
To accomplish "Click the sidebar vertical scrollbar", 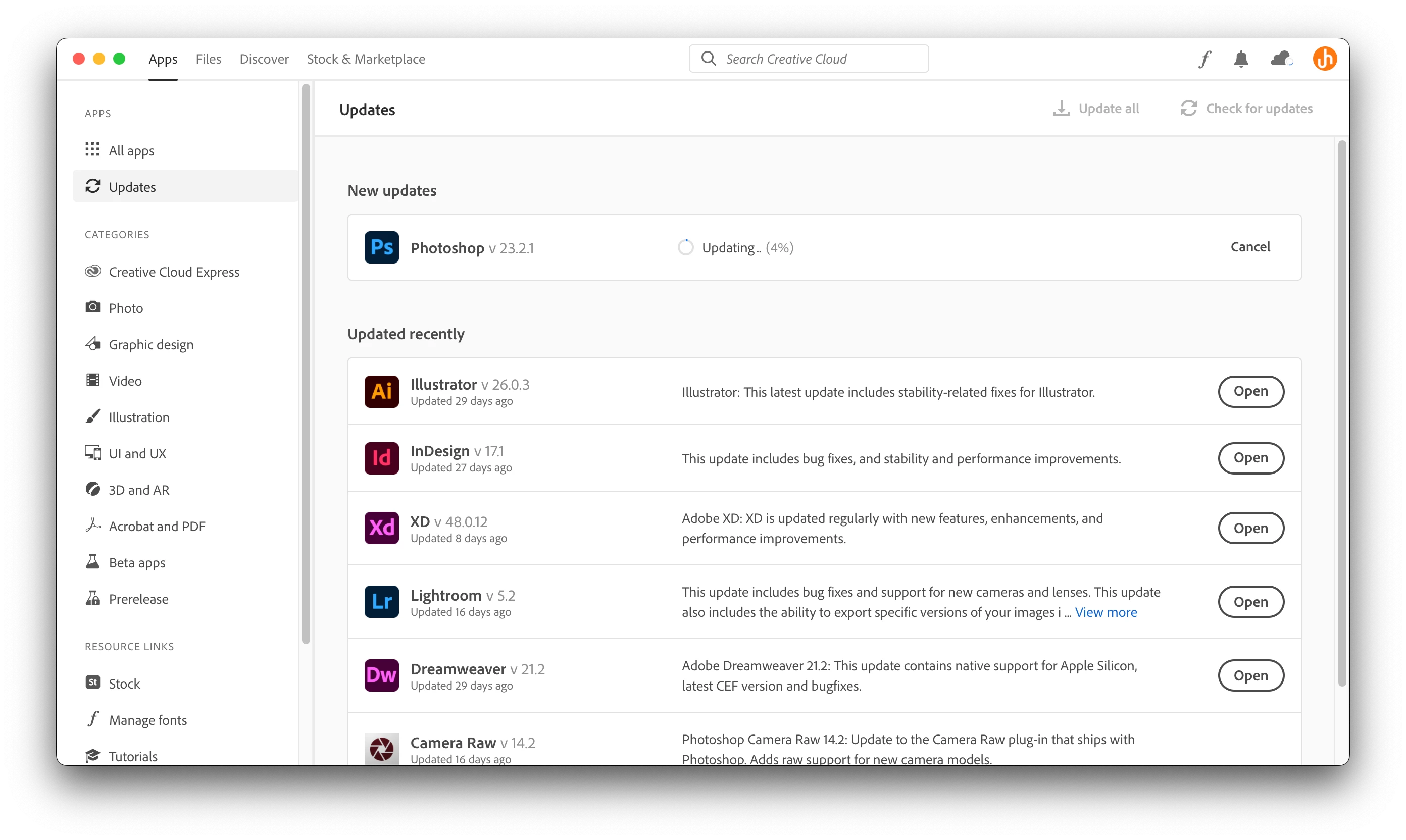I will point(306,362).
